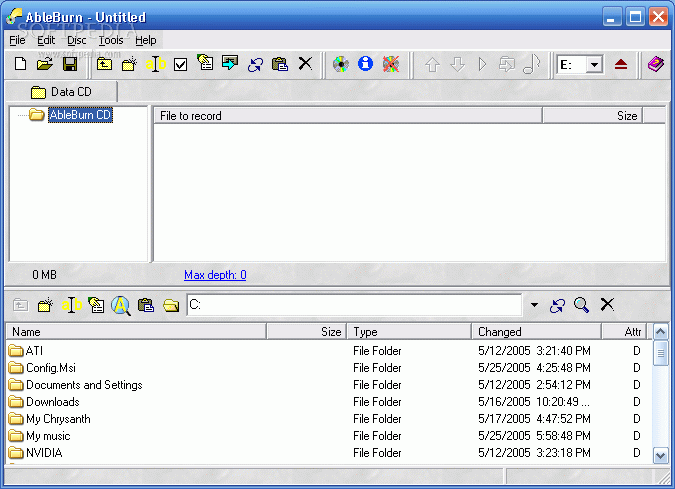Go up one folder in the top toolbar
The height and width of the screenshot is (489, 675).
[x=105, y=64]
